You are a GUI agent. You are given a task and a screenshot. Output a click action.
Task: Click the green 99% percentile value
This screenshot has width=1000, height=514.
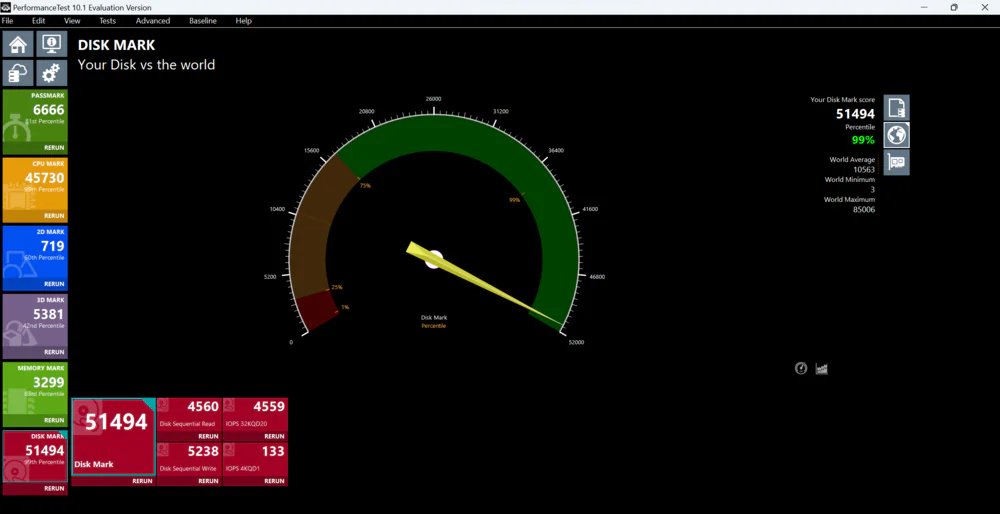click(x=864, y=140)
